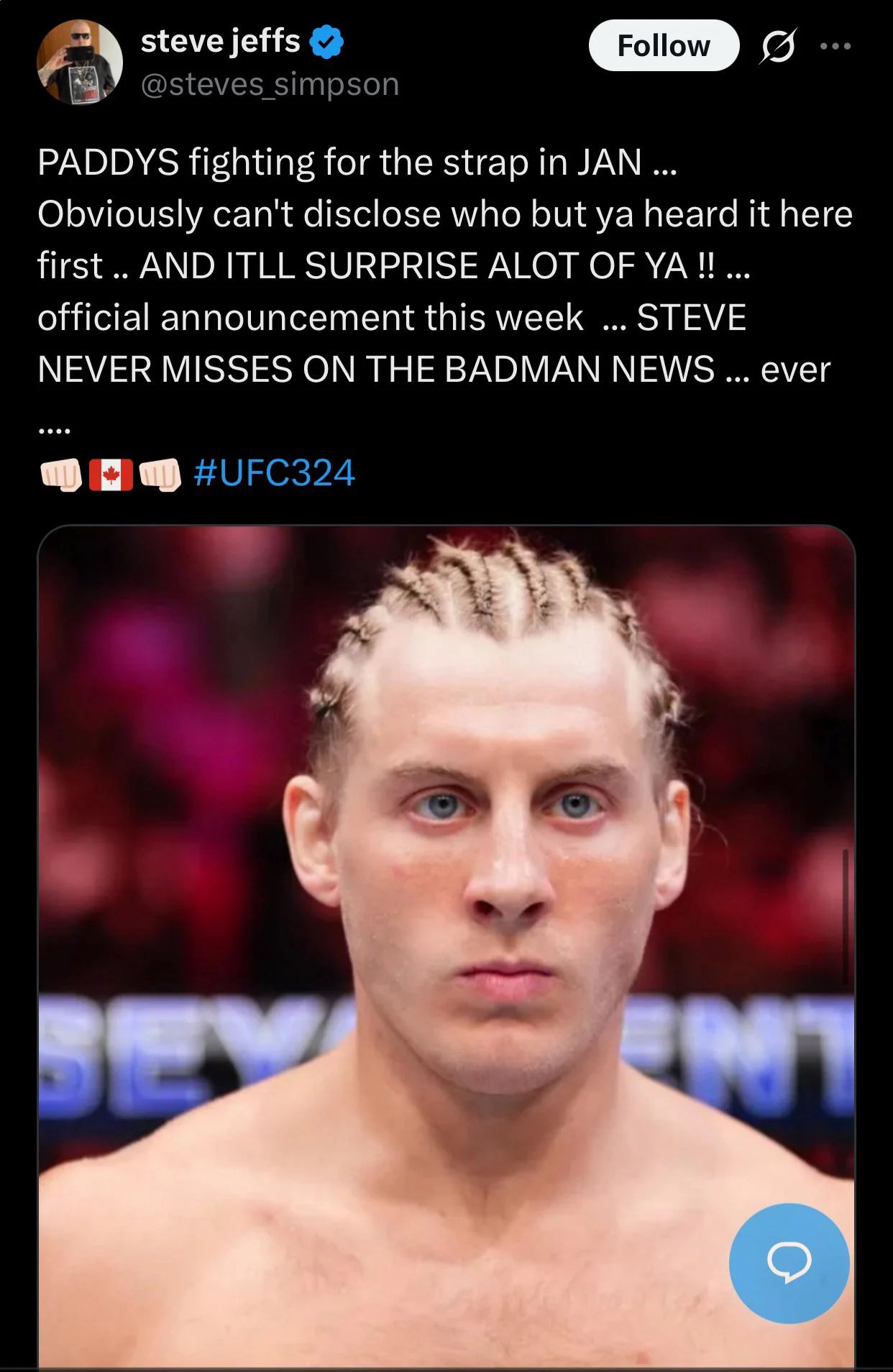The width and height of the screenshot is (893, 1372).
Task: Open steve jeffs profile avatar
Action: tap(80, 62)
